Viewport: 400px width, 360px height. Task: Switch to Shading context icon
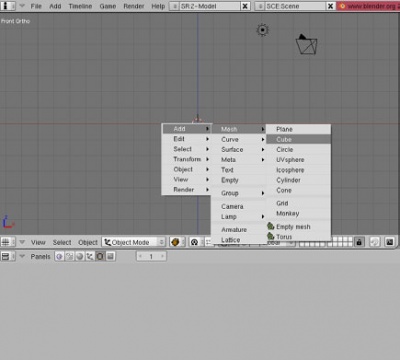pyautogui.click(x=80, y=256)
